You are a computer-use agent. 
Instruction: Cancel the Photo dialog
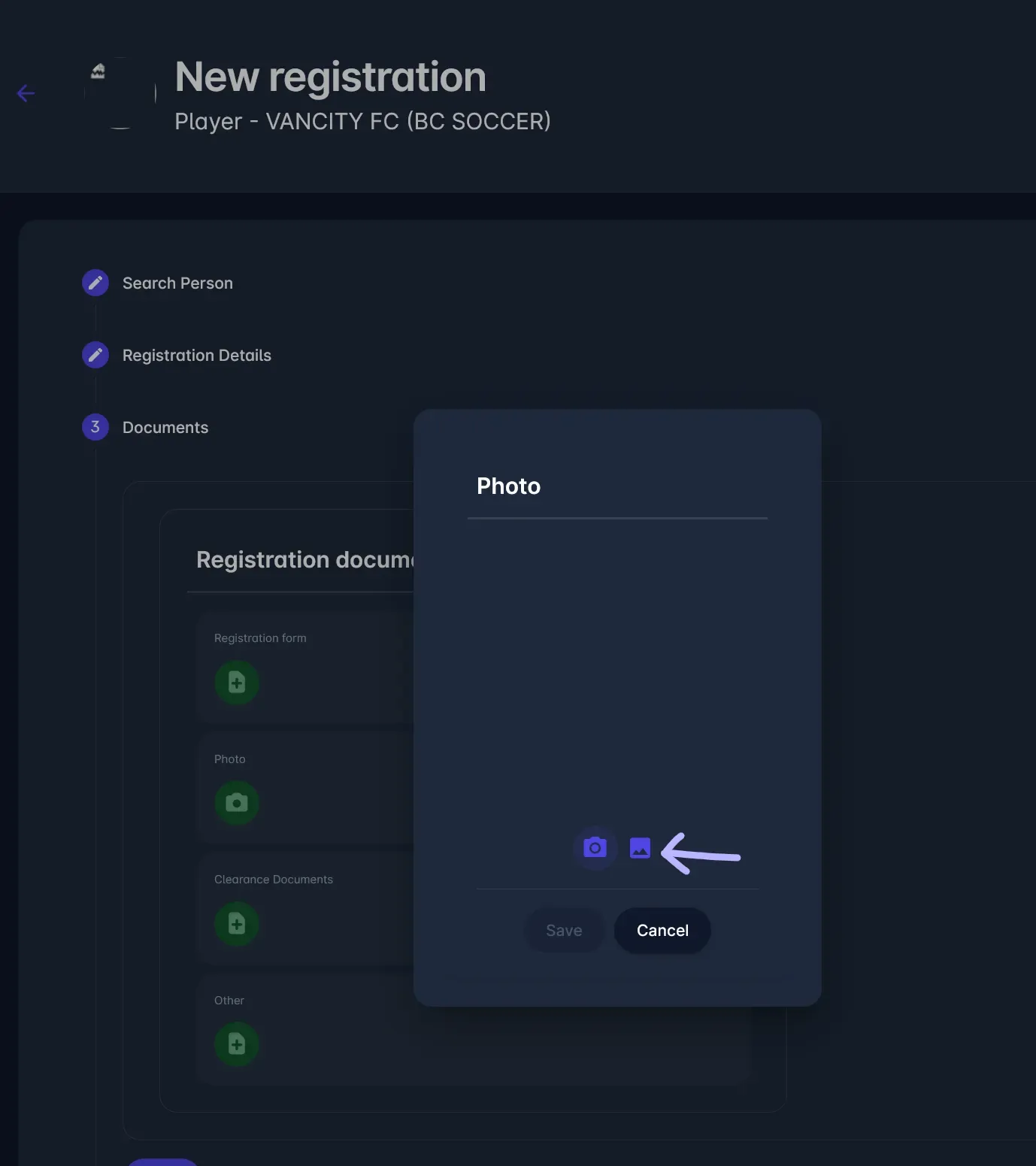pos(662,931)
